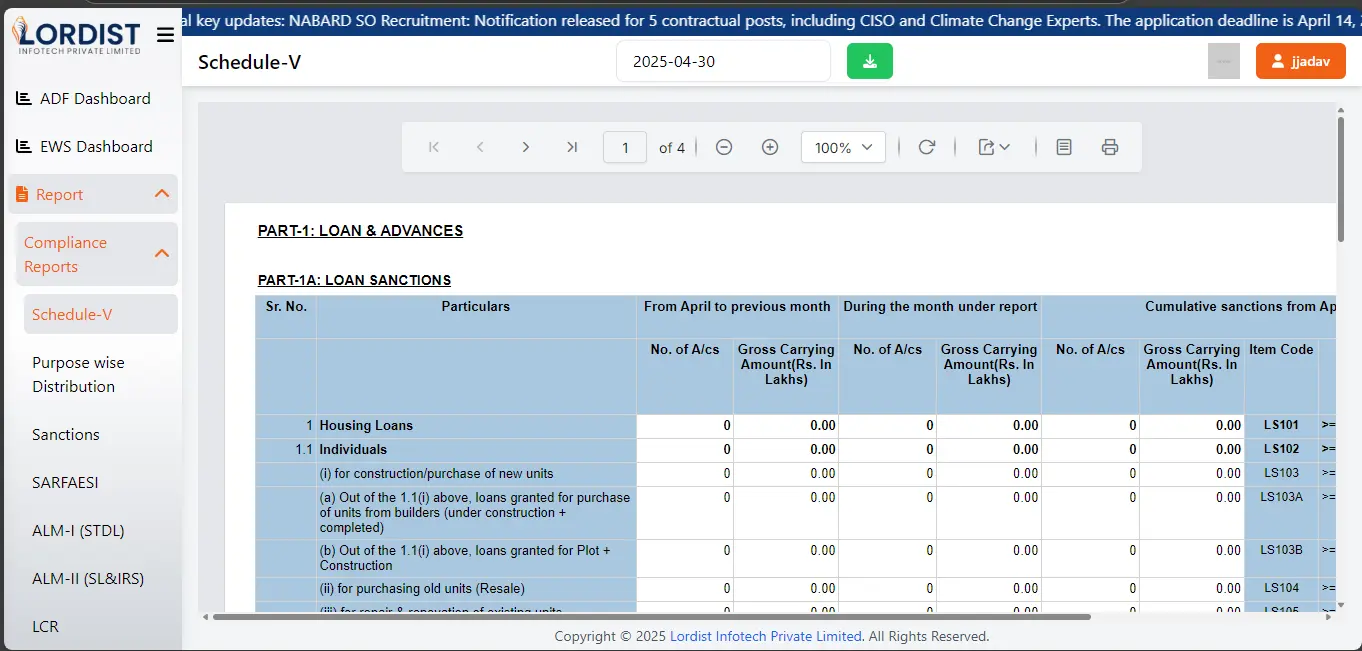The image size is (1362, 651).
Task: Go to the next page of report
Action: tap(526, 147)
